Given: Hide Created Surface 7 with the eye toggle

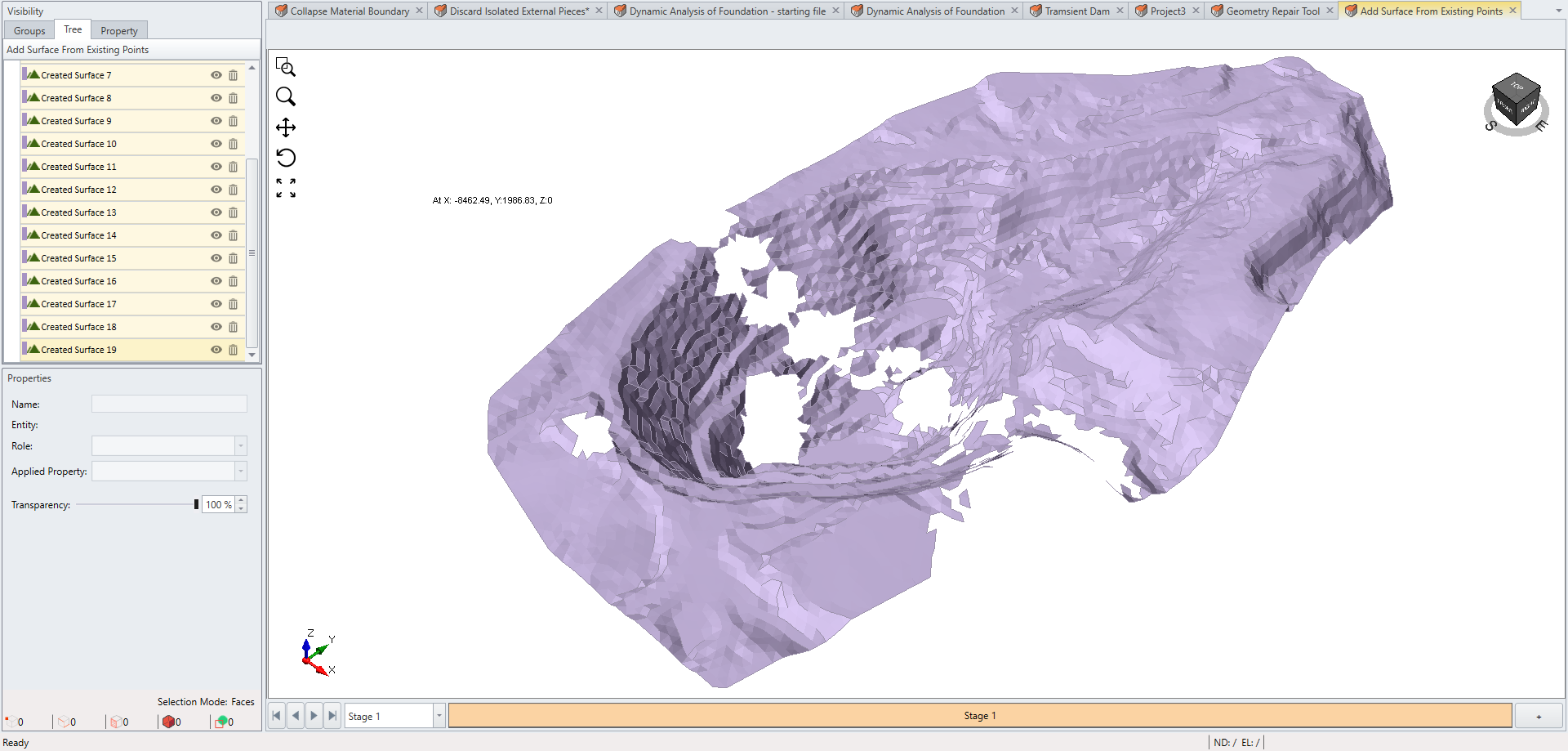Looking at the screenshot, I should 216,74.
